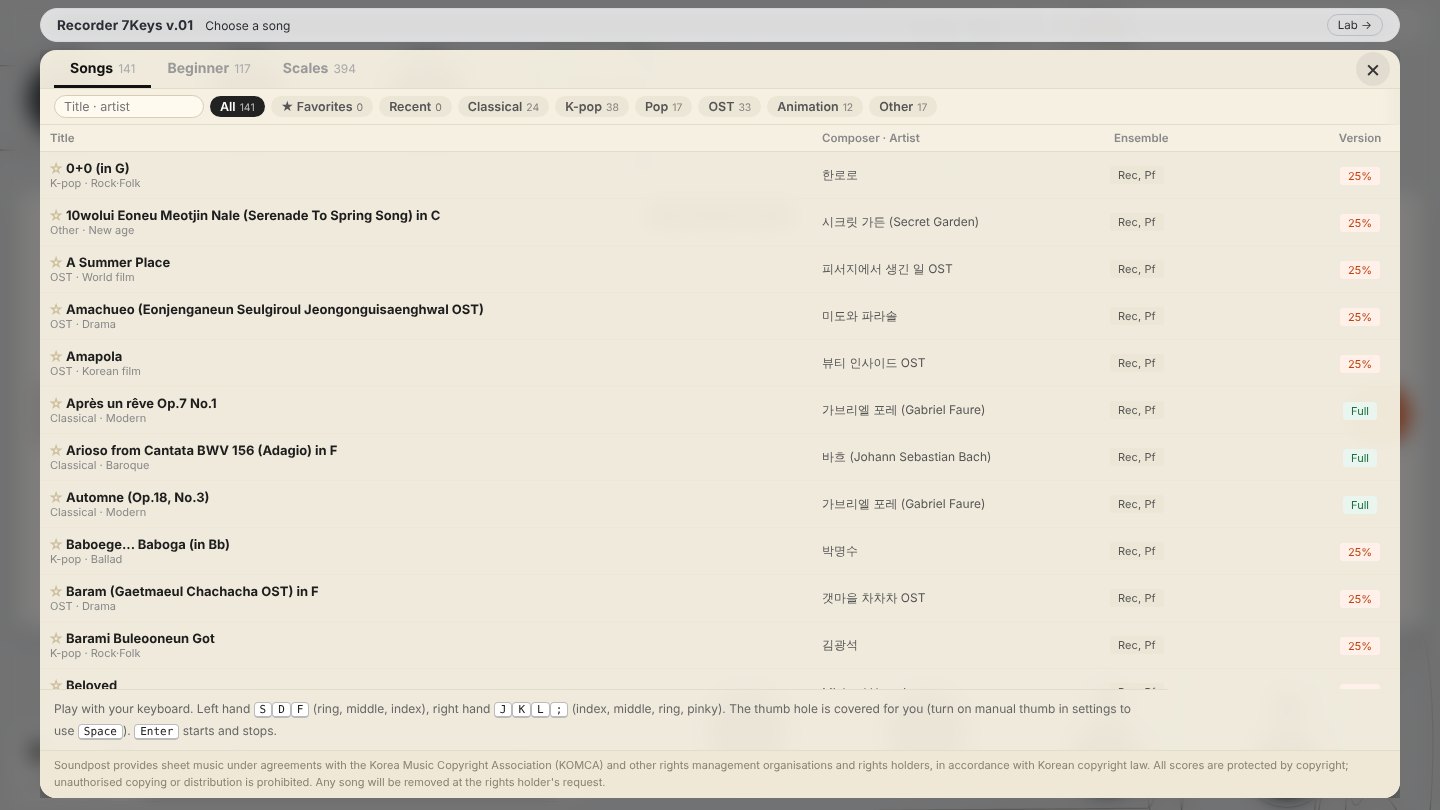Select the All filter chip

click(x=237, y=107)
